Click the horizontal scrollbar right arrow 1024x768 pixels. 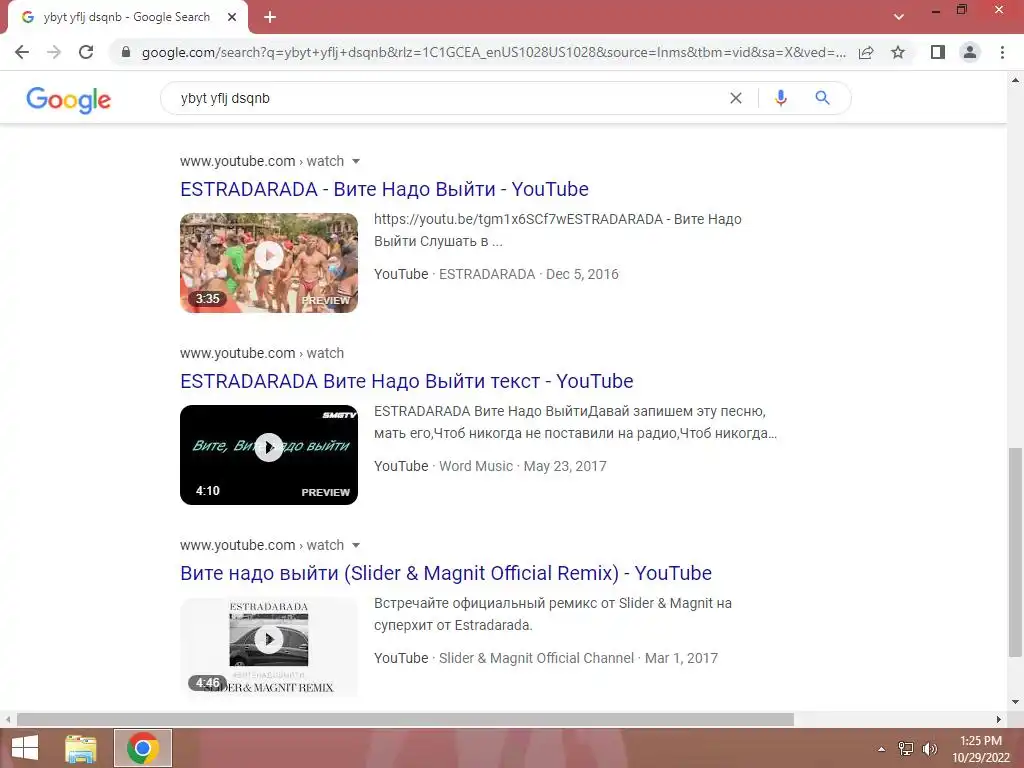tap(999, 719)
